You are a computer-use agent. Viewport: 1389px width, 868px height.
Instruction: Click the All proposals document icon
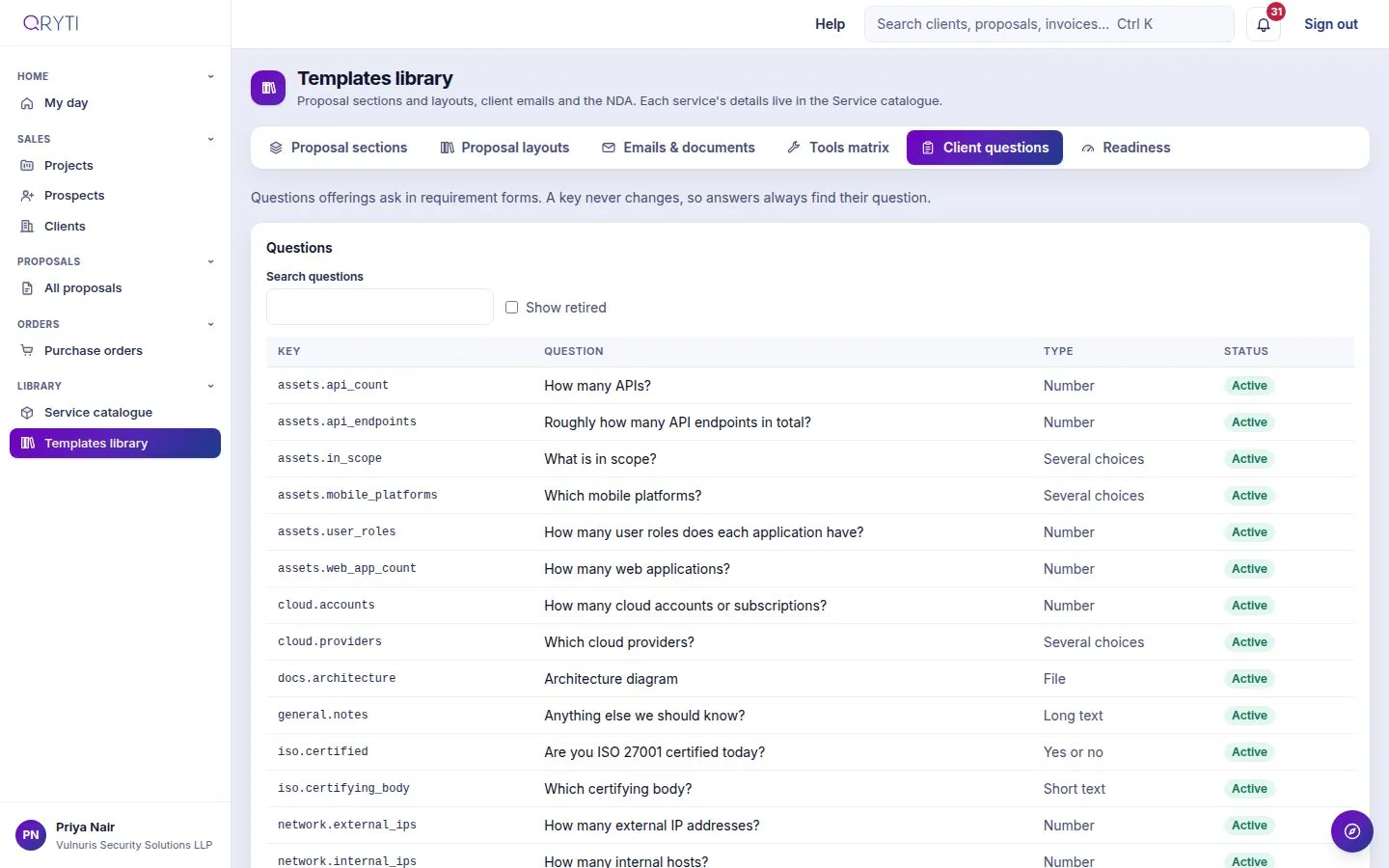pos(27,288)
